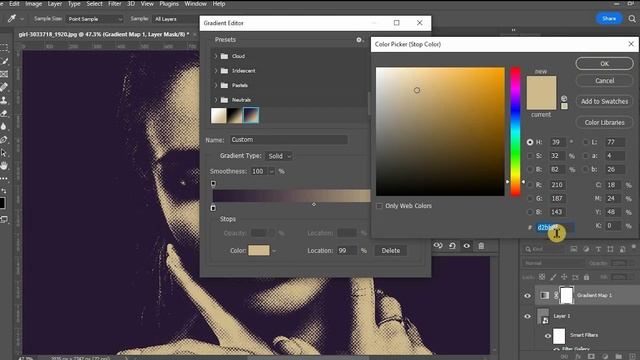This screenshot has height=360, width=640.
Task: Filter layers by shape layer icon
Action: click(x=610, y=249)
